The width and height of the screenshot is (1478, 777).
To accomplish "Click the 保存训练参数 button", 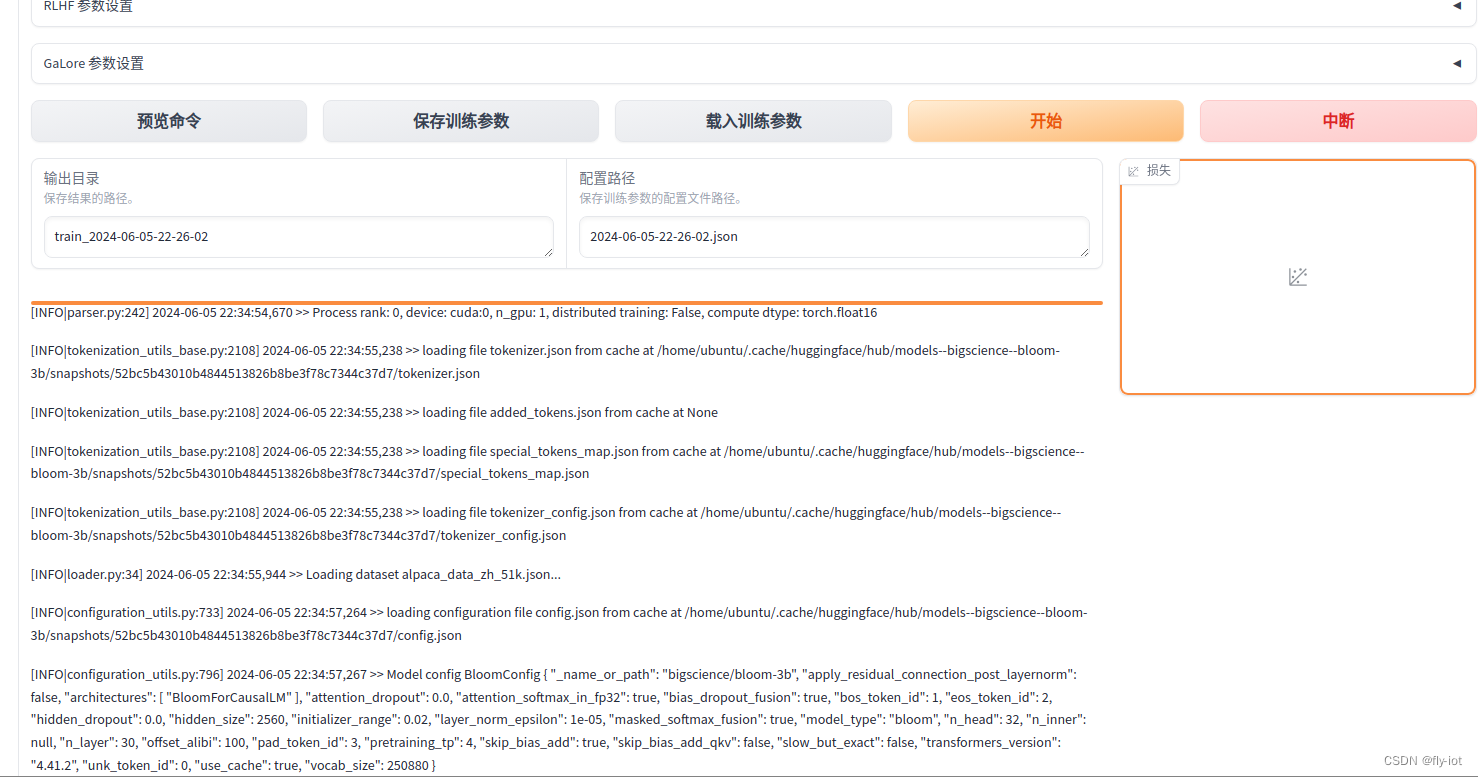I will click(x=461, y=121).
